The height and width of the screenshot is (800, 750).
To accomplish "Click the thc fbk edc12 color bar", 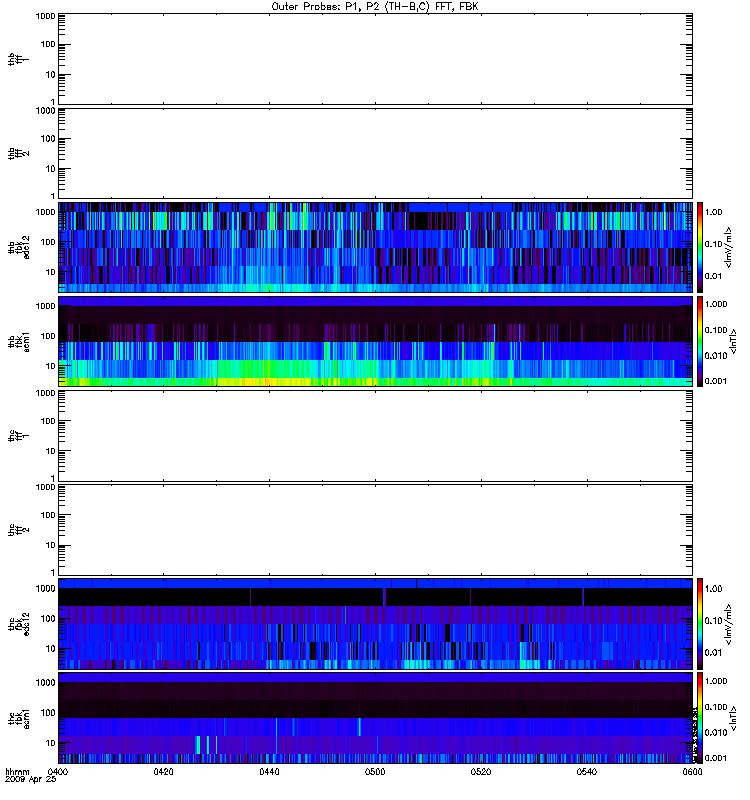I will coord(700,624).
